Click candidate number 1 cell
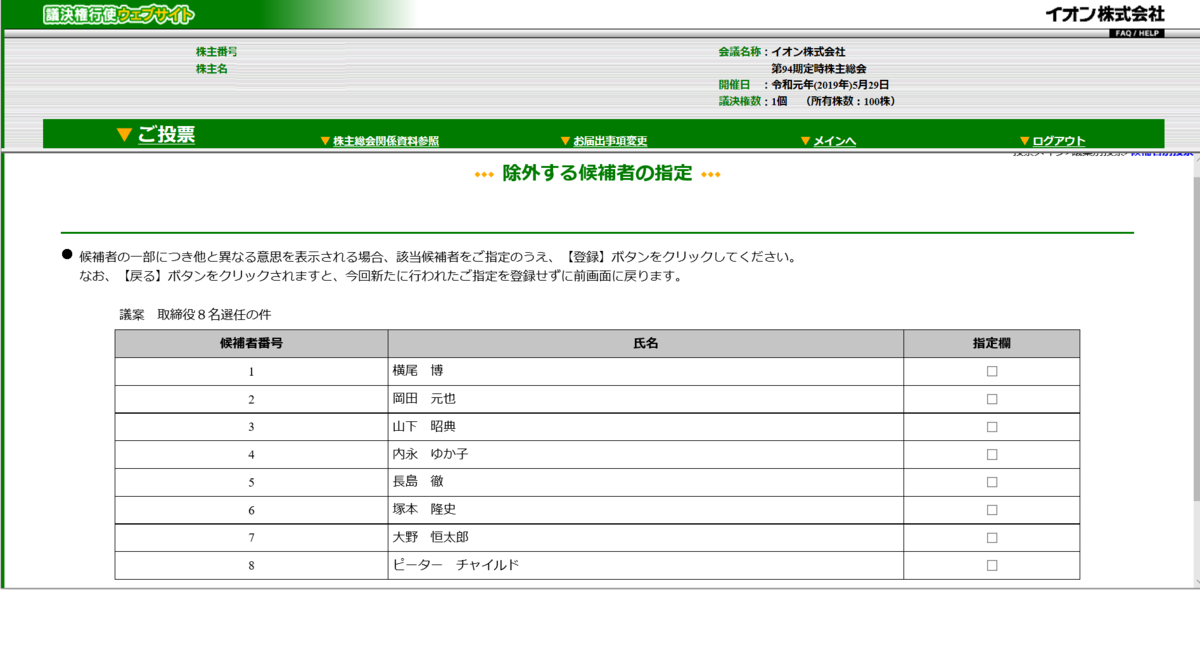 pyautogui.click(x=251, y=371)
